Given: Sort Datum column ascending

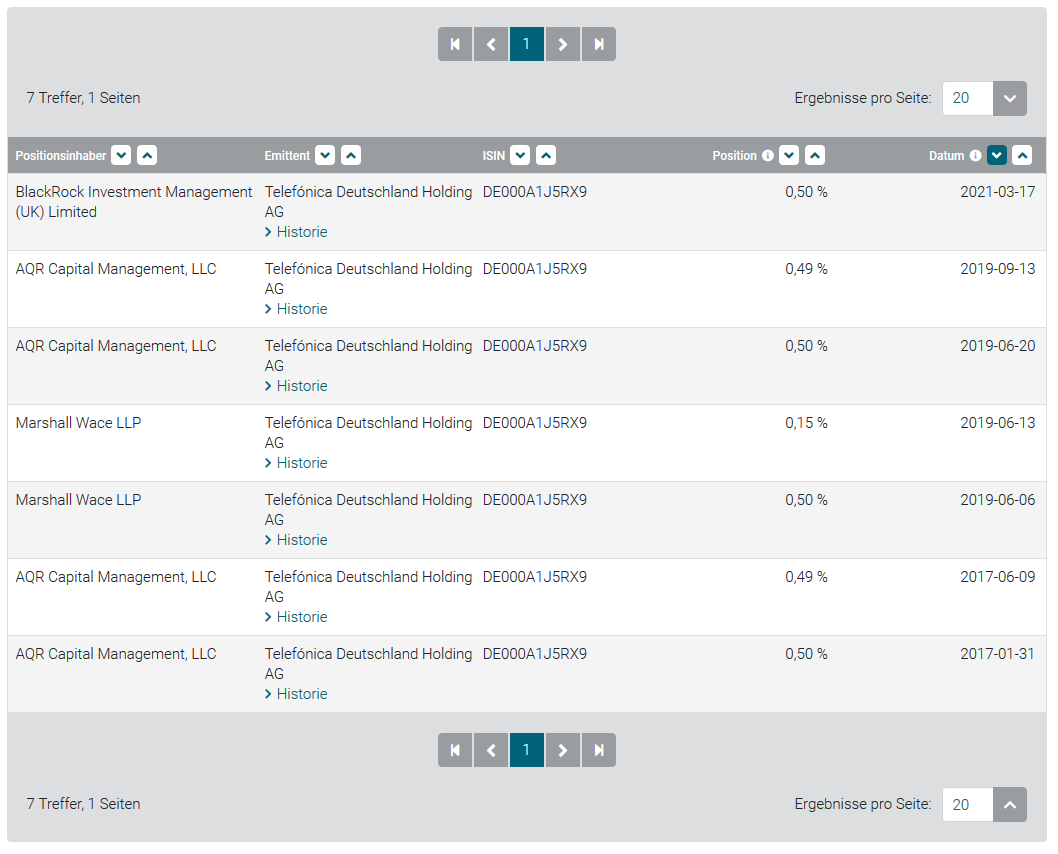Looking at the screenshot, I should point(1022,156).
